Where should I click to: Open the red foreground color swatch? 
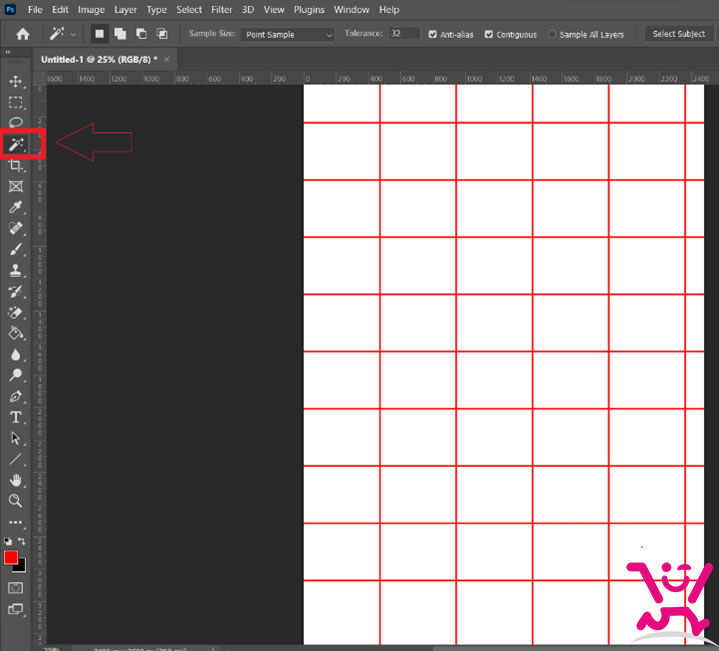10,557
